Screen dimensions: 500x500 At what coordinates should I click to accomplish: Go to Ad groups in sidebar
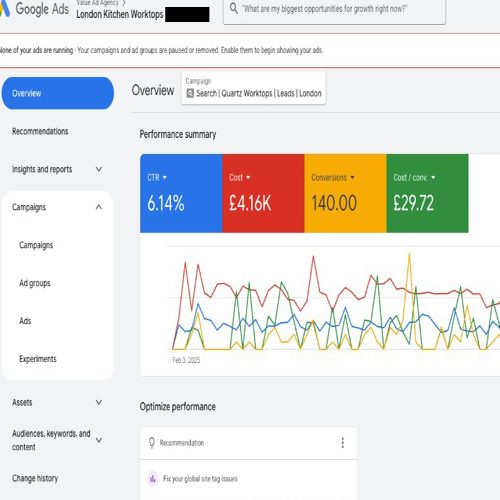click(x=35, y=283)
